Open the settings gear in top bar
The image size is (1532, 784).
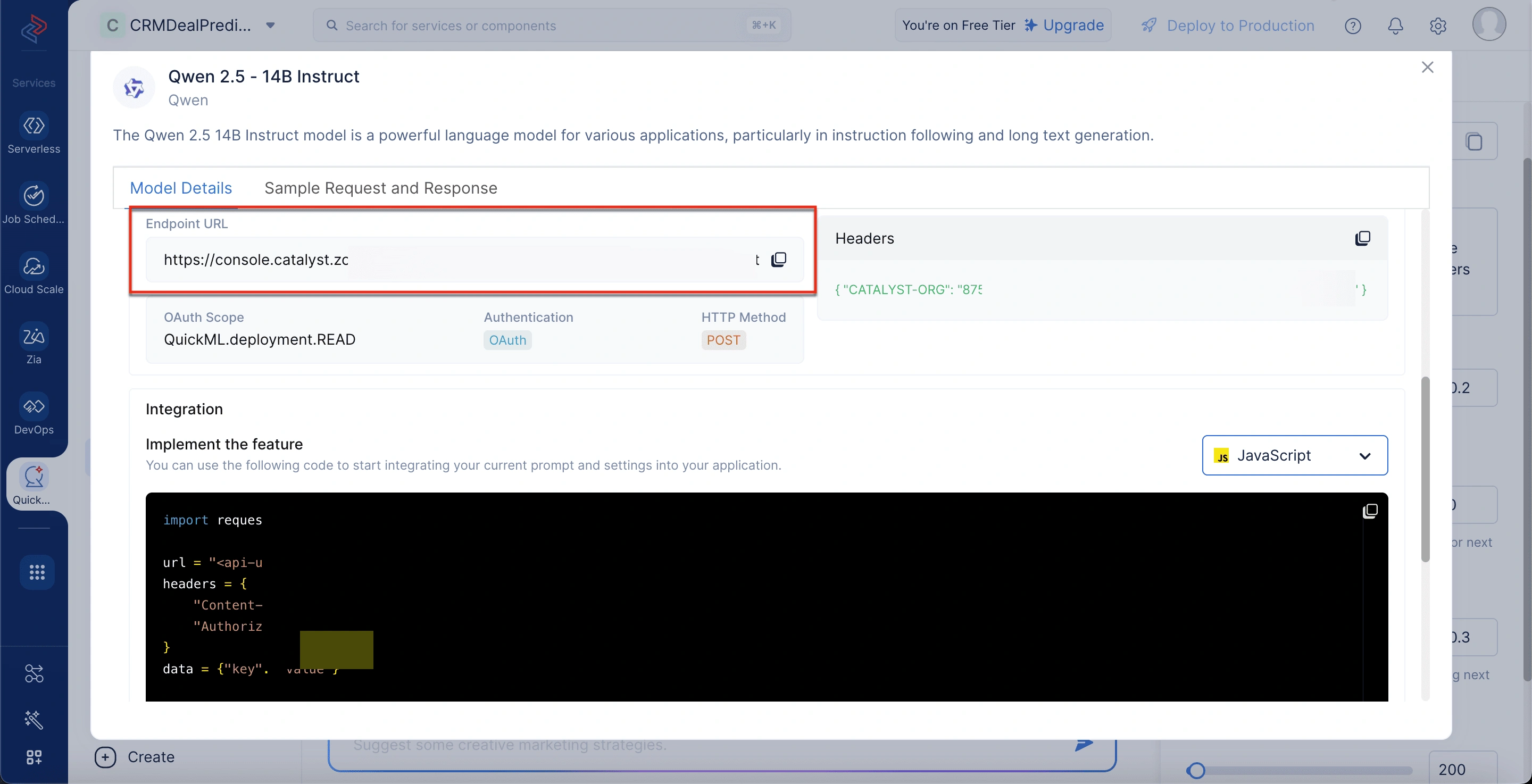click(1437, 26)
